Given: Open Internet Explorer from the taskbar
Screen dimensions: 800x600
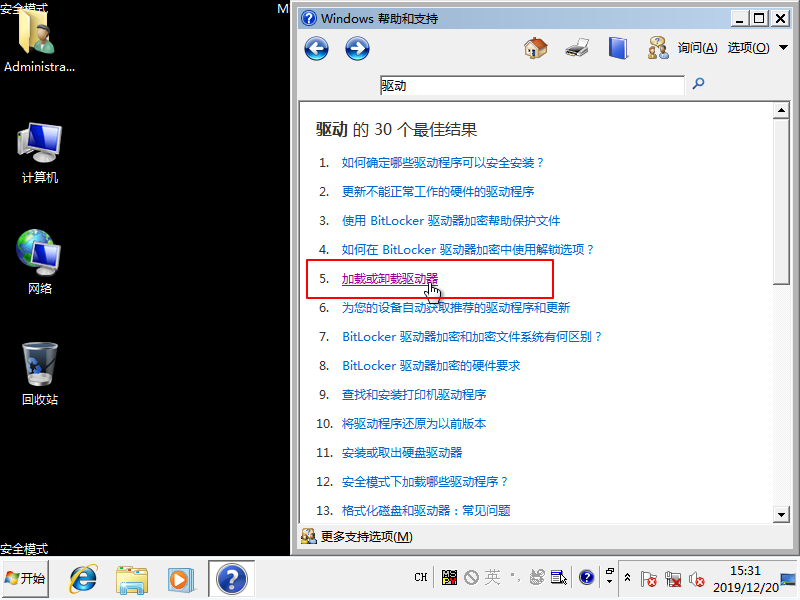Looking at the screenshot, I should pyautogui.click(x=83, y=578).
